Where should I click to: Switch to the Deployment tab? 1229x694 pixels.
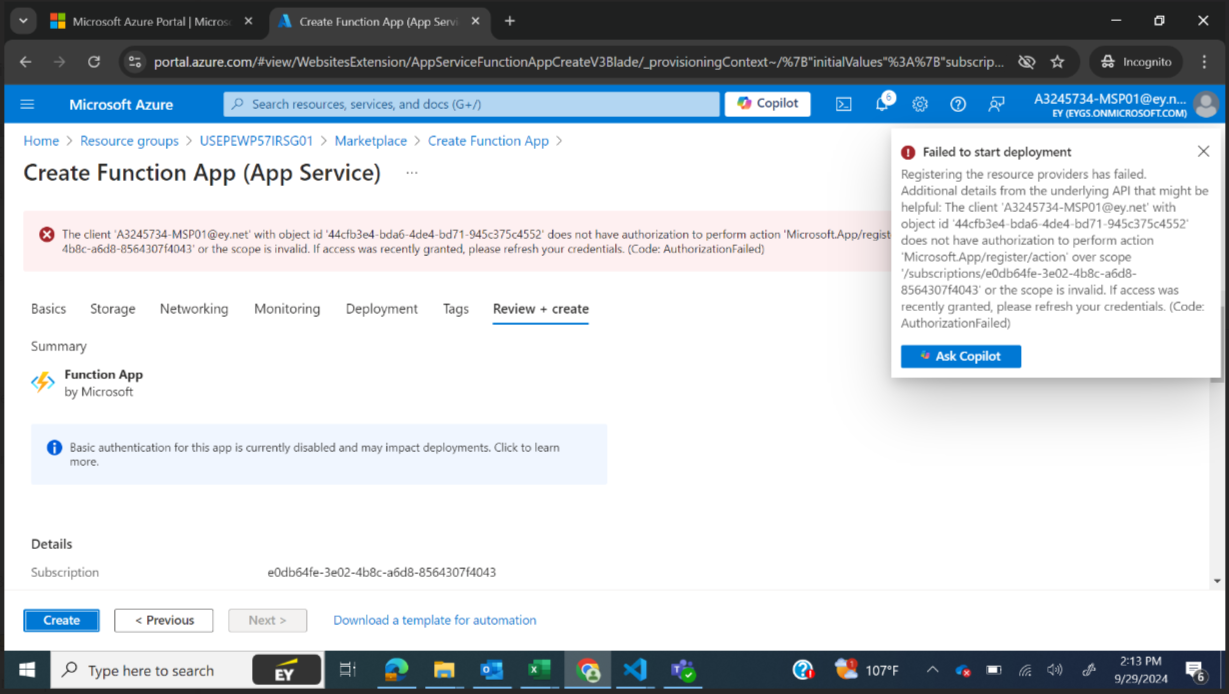pos(381,309)
